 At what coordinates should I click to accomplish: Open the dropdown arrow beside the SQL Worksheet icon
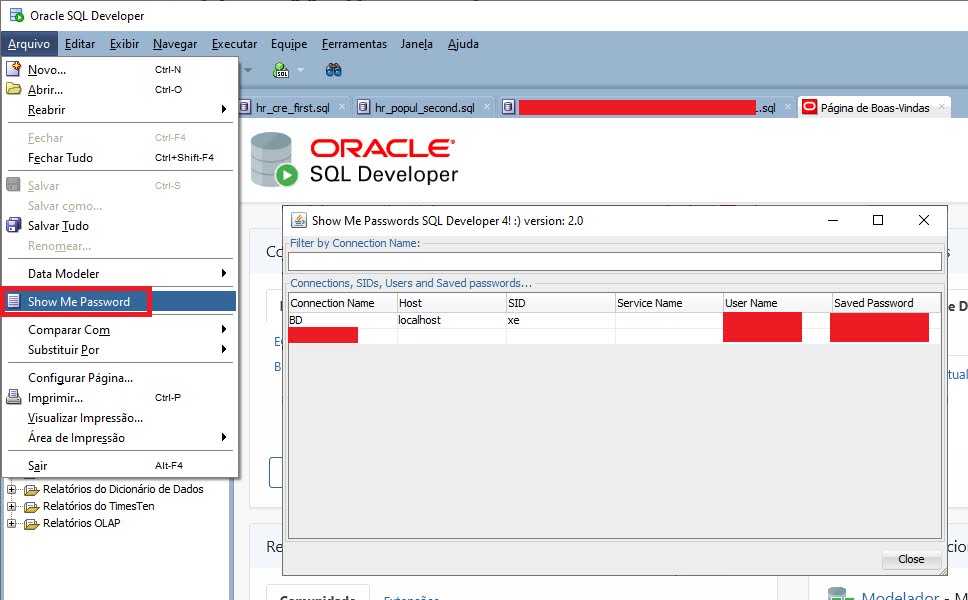tap(300, 70)
